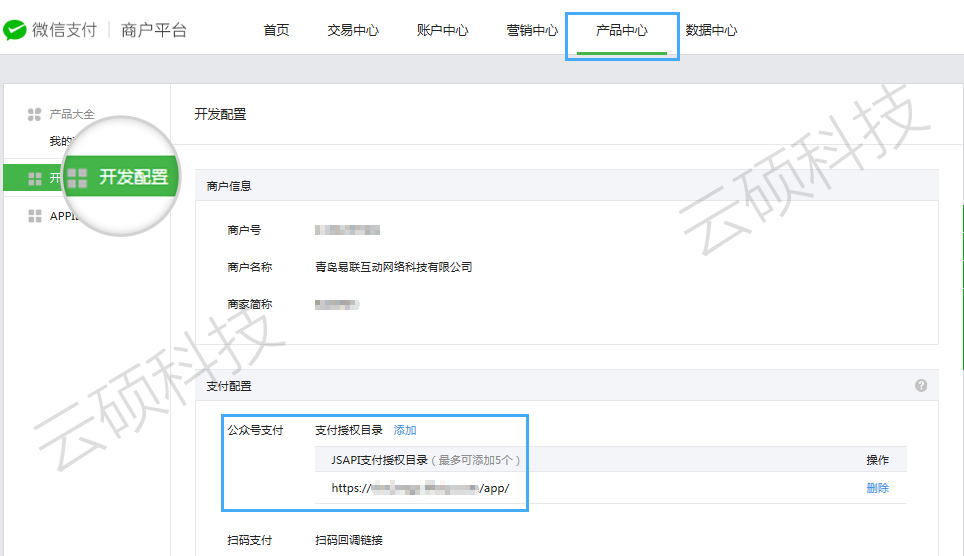Screen dimensions: 964x556
Task: Click the 商户平台 header title
Action: 154,30
